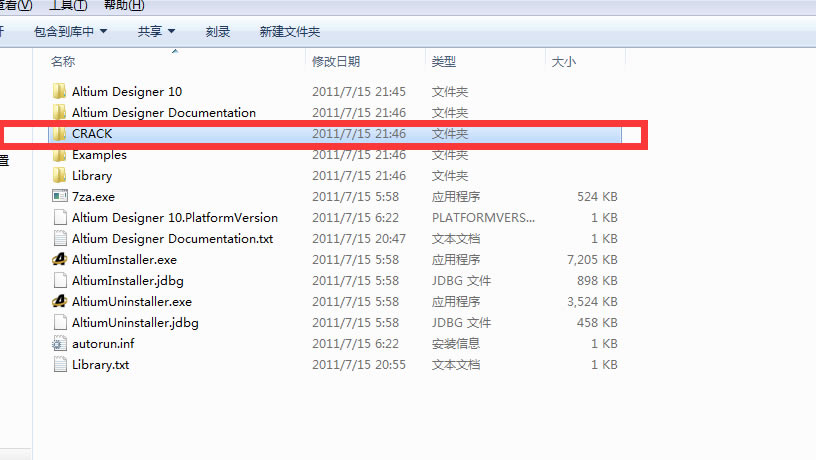Click the 7,205 KB size value
The width and height of the screenshot is (816, 460).
tap(592, 260)
